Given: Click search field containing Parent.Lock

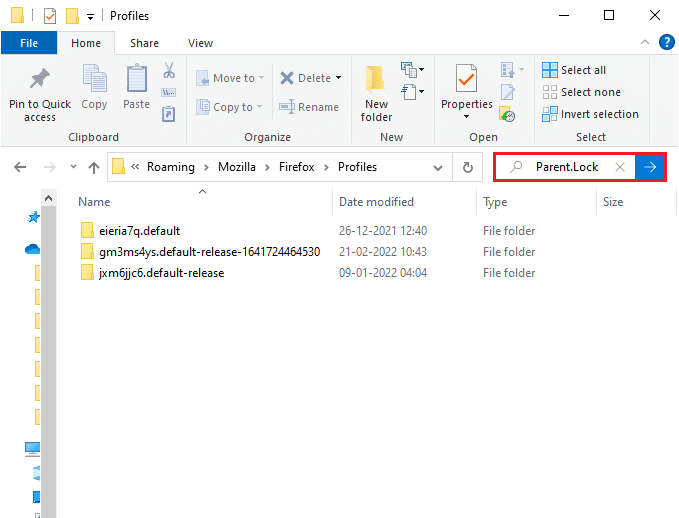Looking at the screenshot, I should (x=567, y=167).
